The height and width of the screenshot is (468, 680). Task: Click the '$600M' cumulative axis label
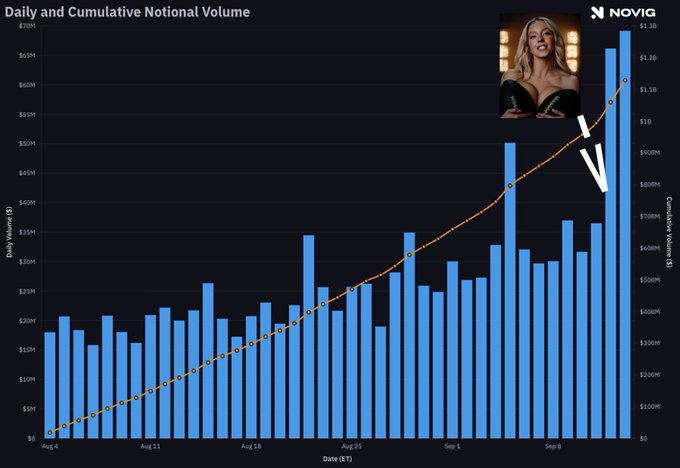650,248
